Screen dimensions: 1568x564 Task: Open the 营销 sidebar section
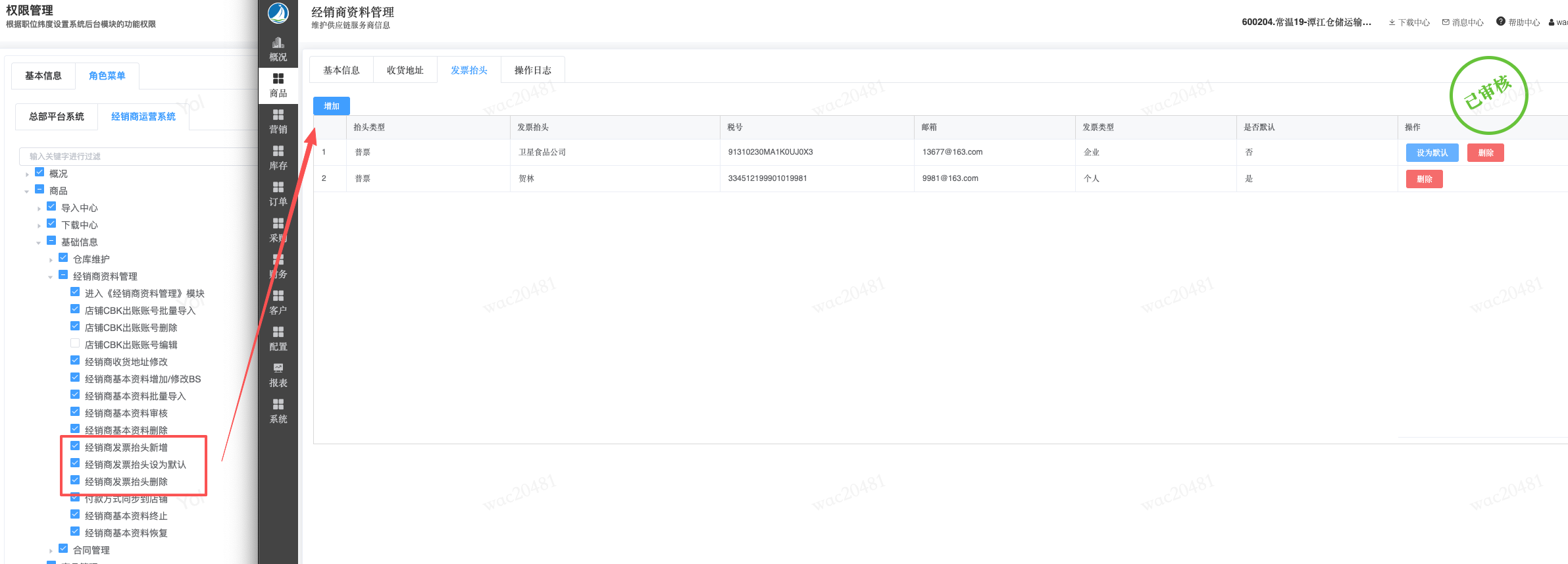click(278, 122)
